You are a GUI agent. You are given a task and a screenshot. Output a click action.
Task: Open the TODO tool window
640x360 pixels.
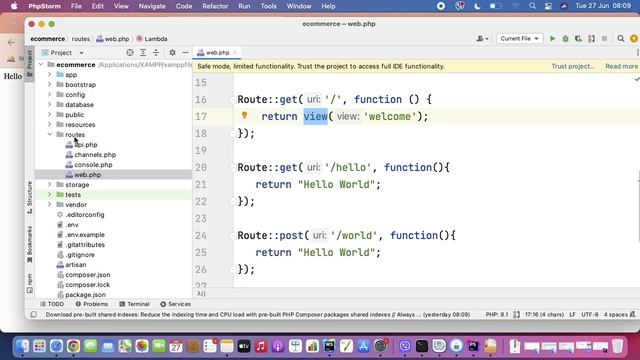(x=52, y=304)
